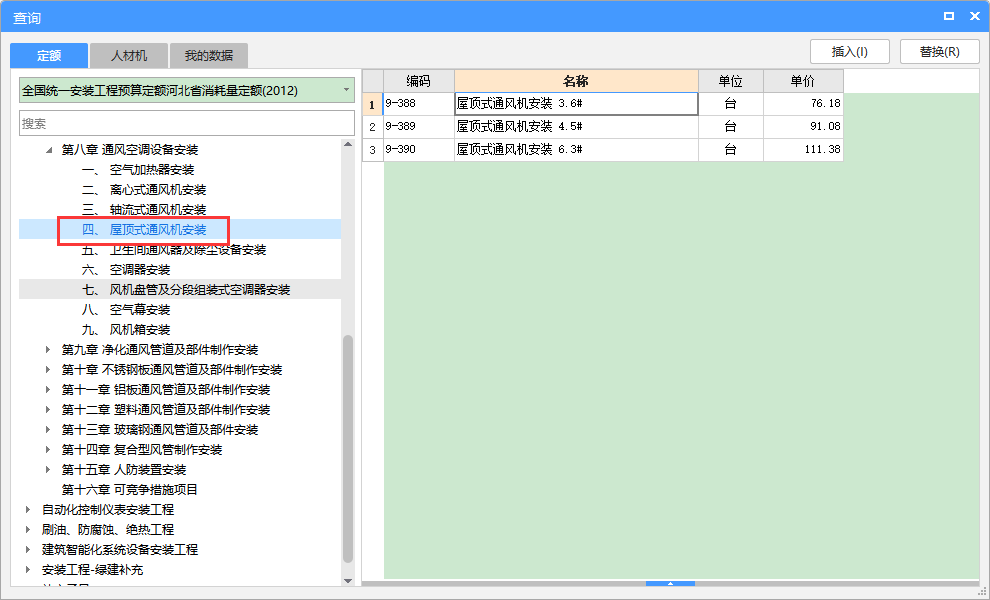Screen dimensions: 990x600
Task: Open the quota library dropdown 全国统一安装工程预算定额
Action: pyautogui.click(x=187, y=90)
